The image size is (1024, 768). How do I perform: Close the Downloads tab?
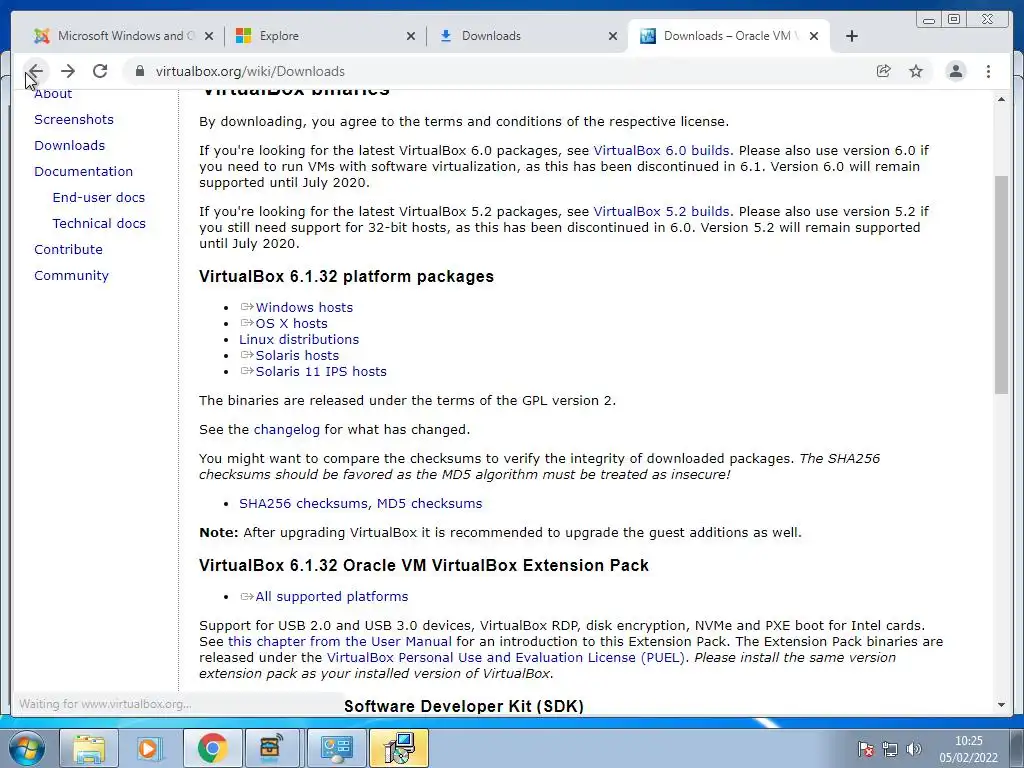pos(613,36)
